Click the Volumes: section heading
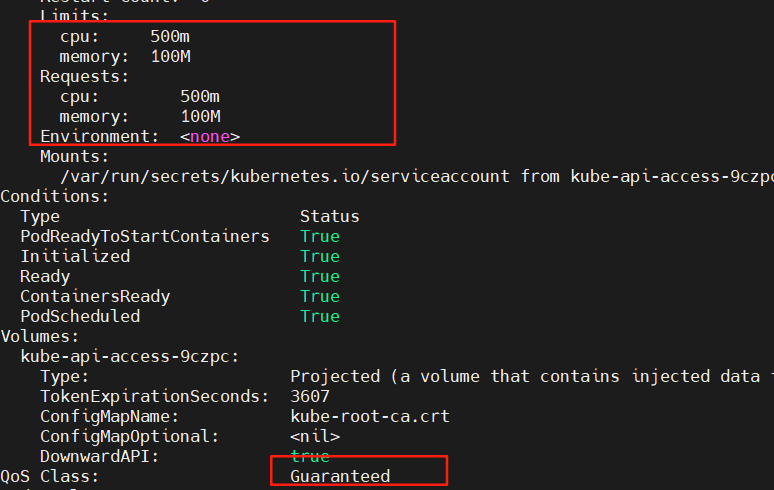Image resolution: width=774 pixels, height=490 pixels. tap(39, 337)
